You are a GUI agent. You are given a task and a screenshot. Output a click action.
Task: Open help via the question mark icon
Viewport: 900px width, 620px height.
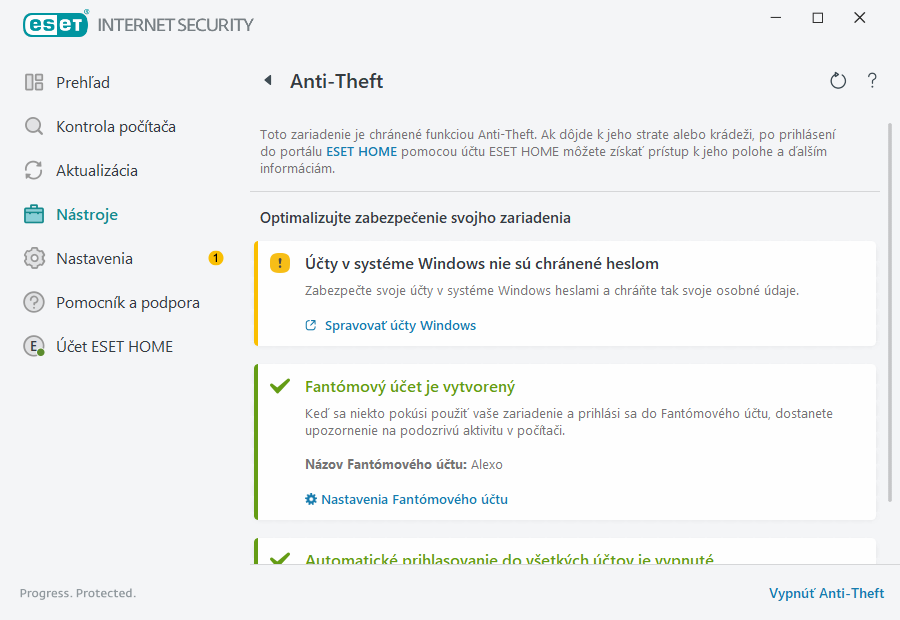pos(871,81)
